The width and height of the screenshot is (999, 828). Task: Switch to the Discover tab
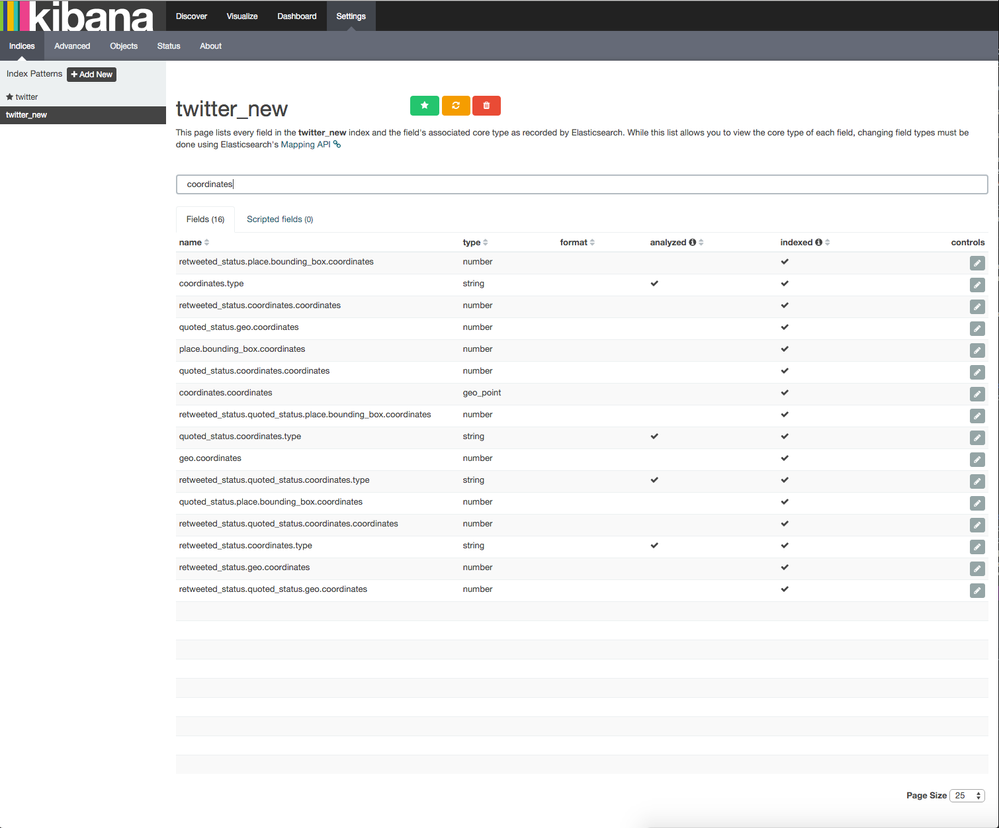[x=190, y=15]
